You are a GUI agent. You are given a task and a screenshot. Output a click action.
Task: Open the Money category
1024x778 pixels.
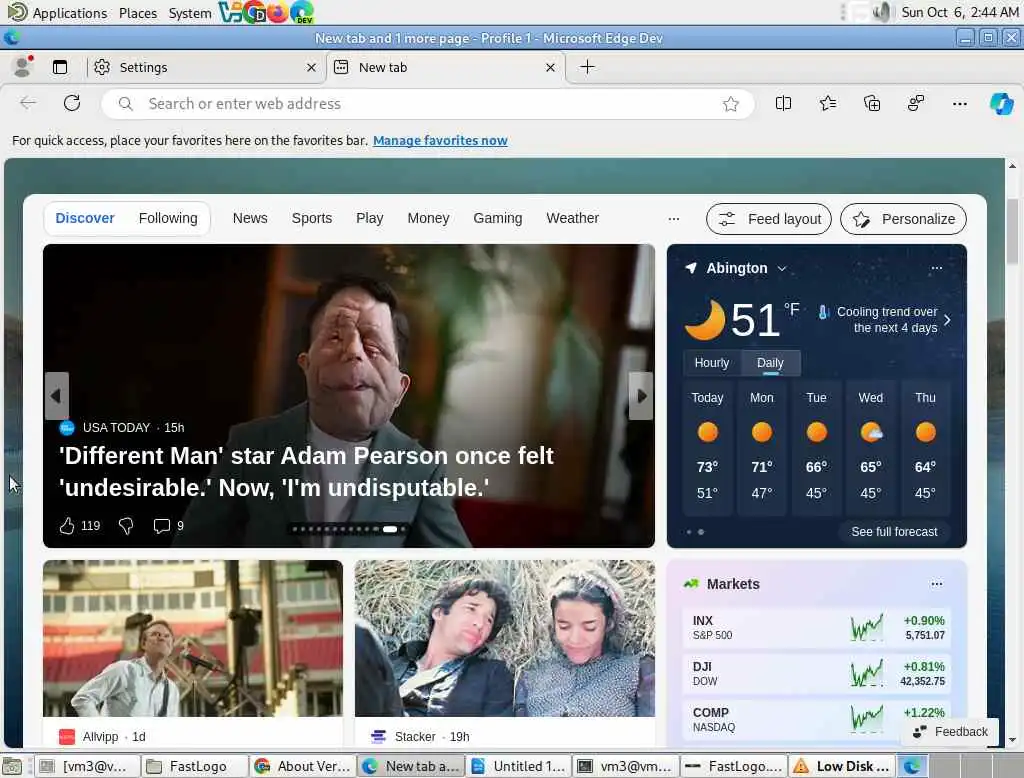coord(428,218)
